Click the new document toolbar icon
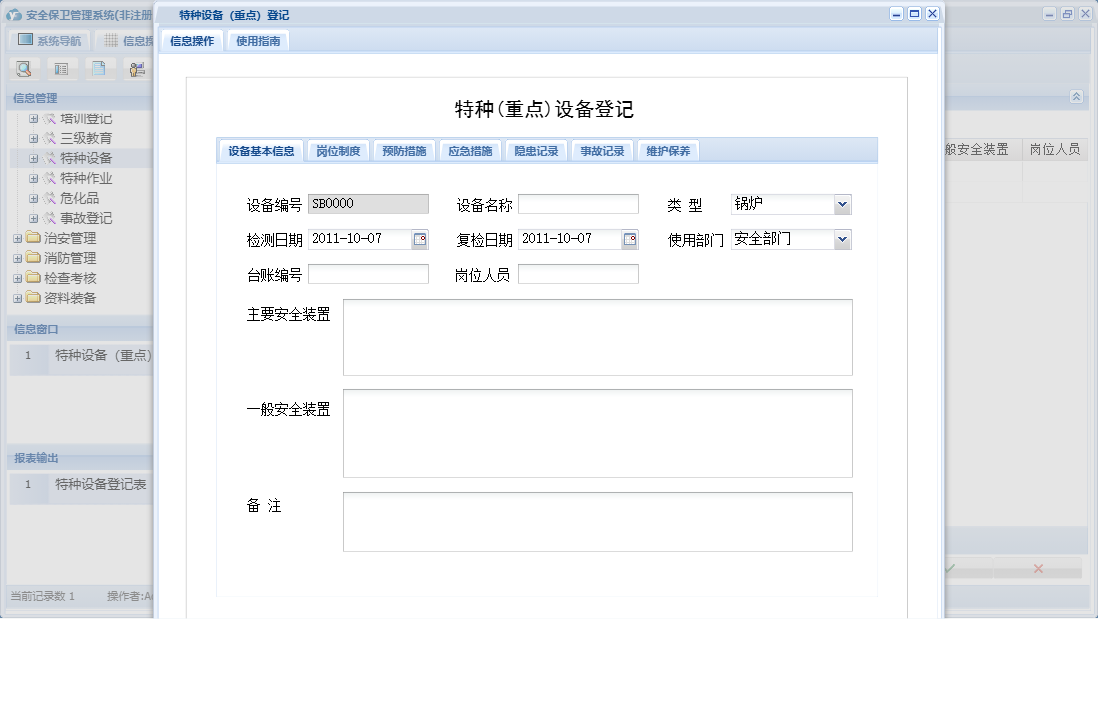Viewport: 1098px width, 715px height. pos(97,68)
